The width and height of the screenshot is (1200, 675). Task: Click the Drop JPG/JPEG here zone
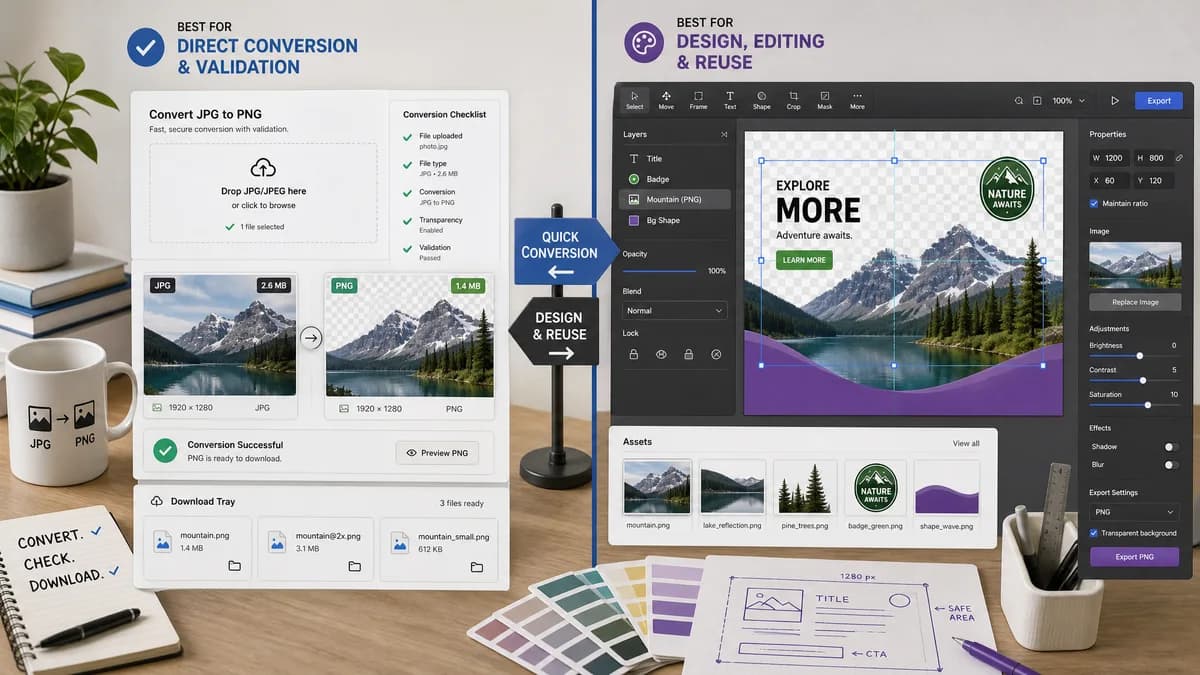click(x=263, y=192)
